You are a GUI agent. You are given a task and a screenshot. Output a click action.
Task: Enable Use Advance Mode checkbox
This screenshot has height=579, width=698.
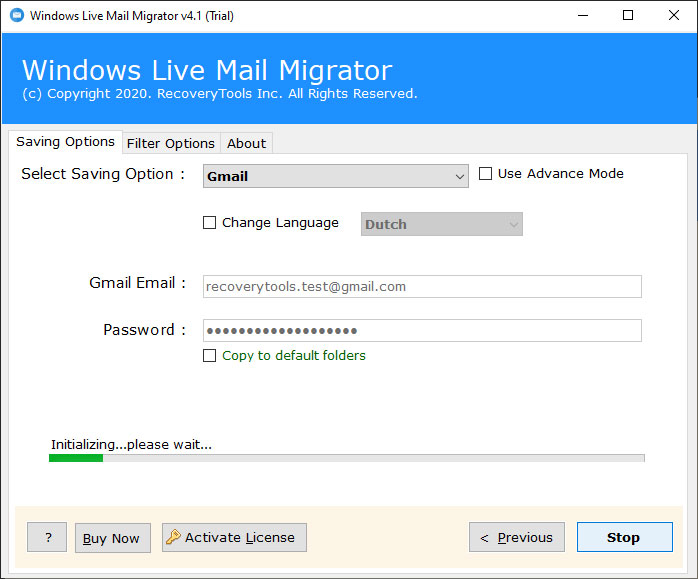point(485,174)
